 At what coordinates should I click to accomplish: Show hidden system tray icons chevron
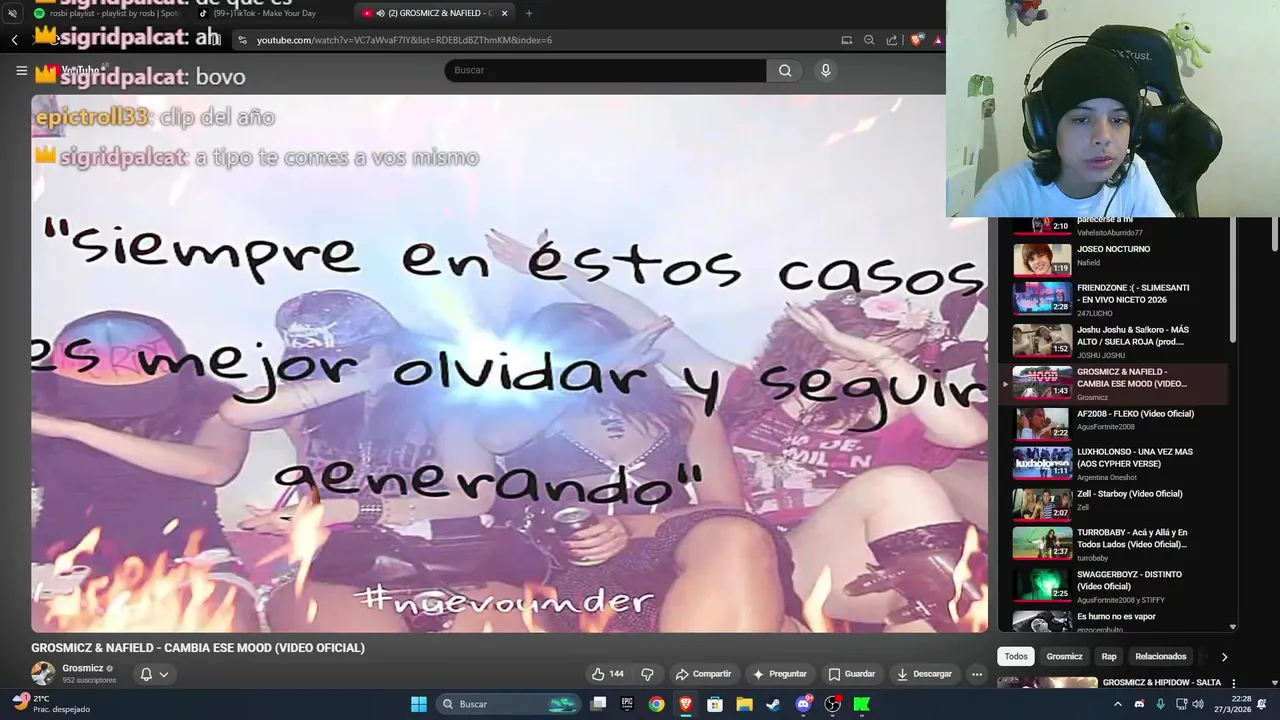pyautogui.click(x=1117, y=704)
